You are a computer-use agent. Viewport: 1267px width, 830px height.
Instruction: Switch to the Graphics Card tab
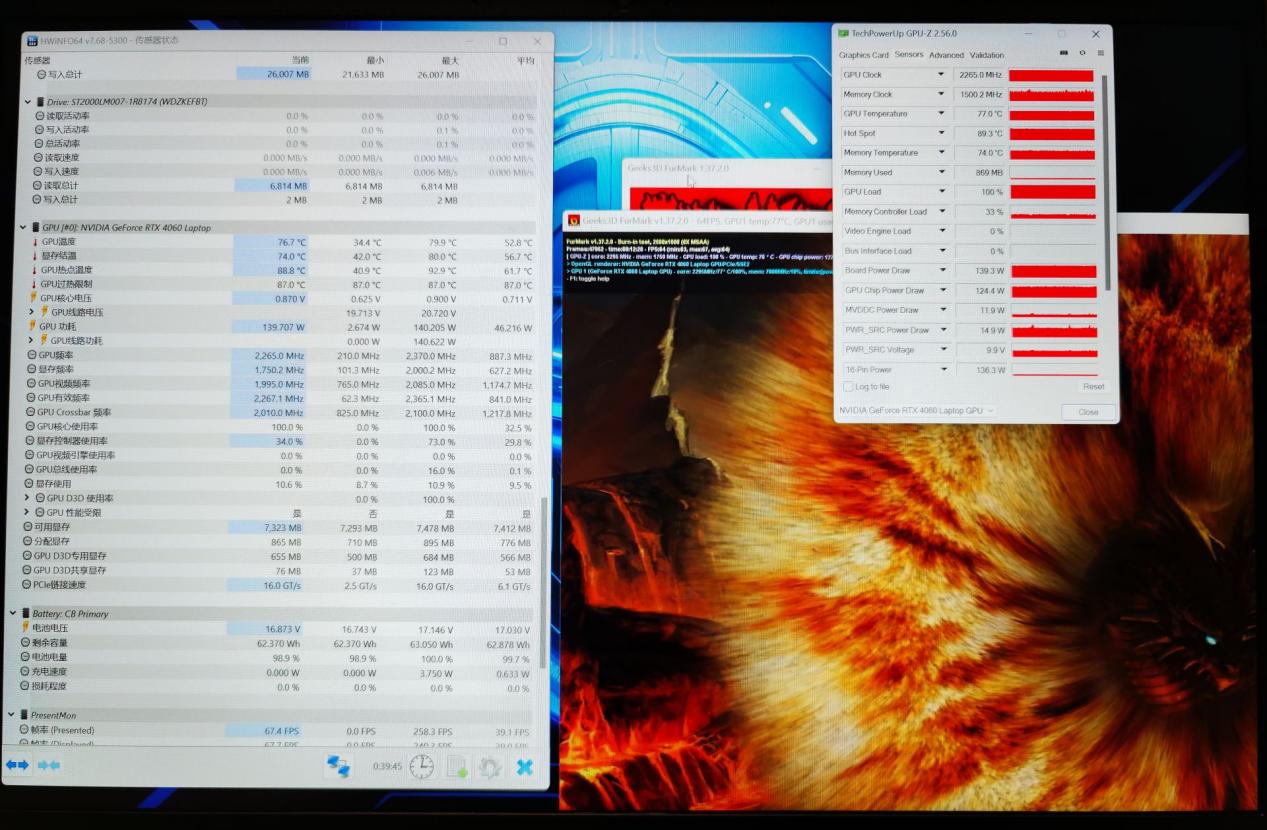tap(863, 55)
